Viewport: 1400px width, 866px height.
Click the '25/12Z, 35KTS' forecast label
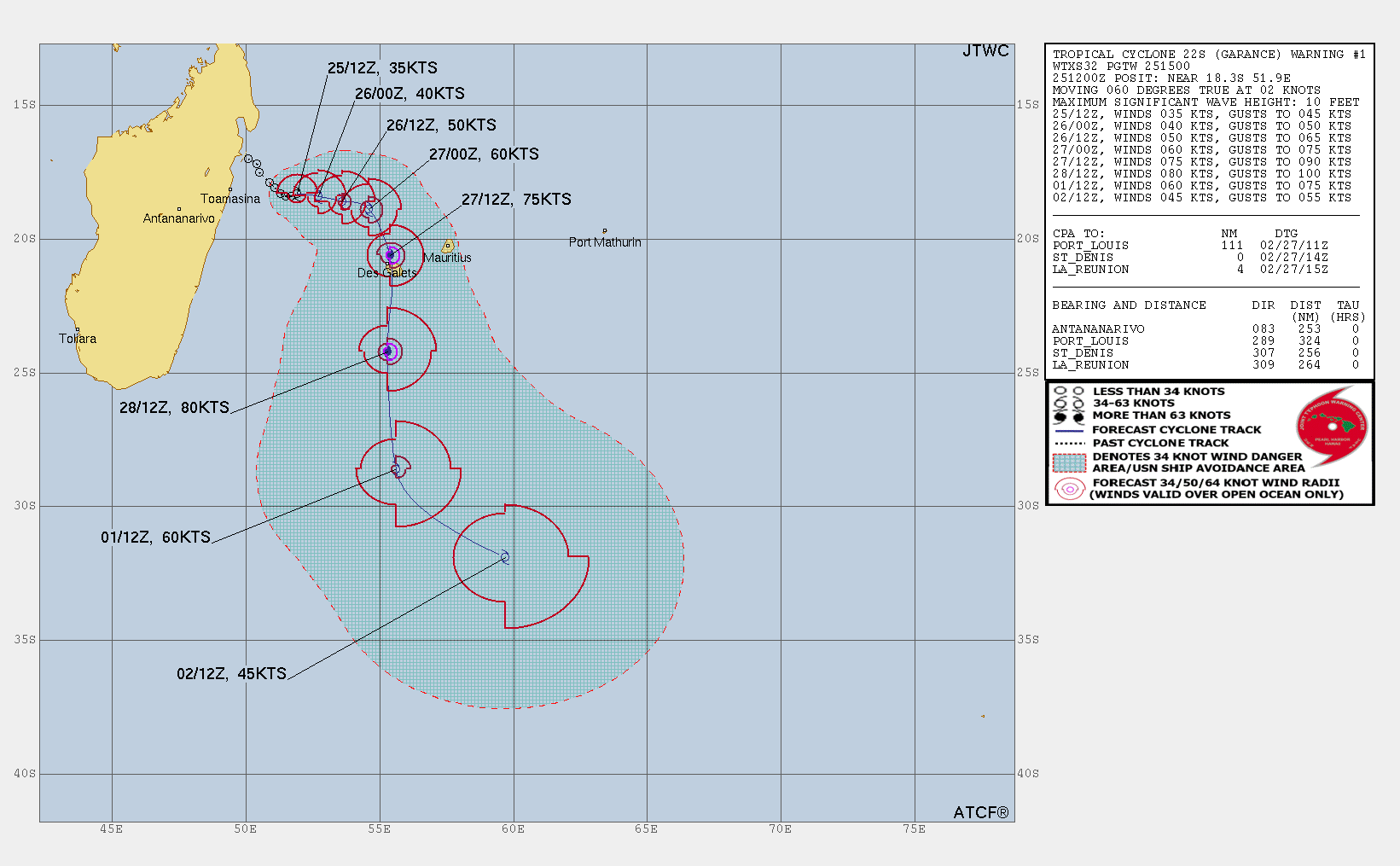pyautogui.click(x=382, y=68)
